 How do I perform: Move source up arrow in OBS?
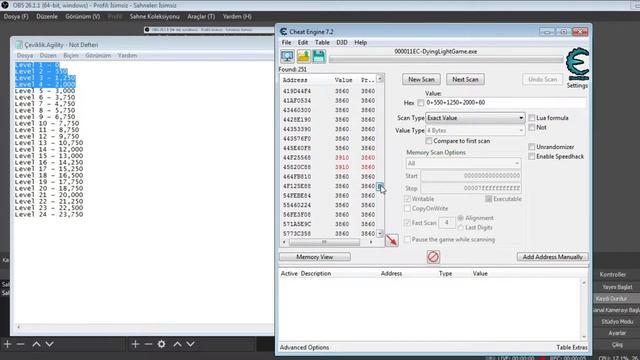[x=177, y=344]
